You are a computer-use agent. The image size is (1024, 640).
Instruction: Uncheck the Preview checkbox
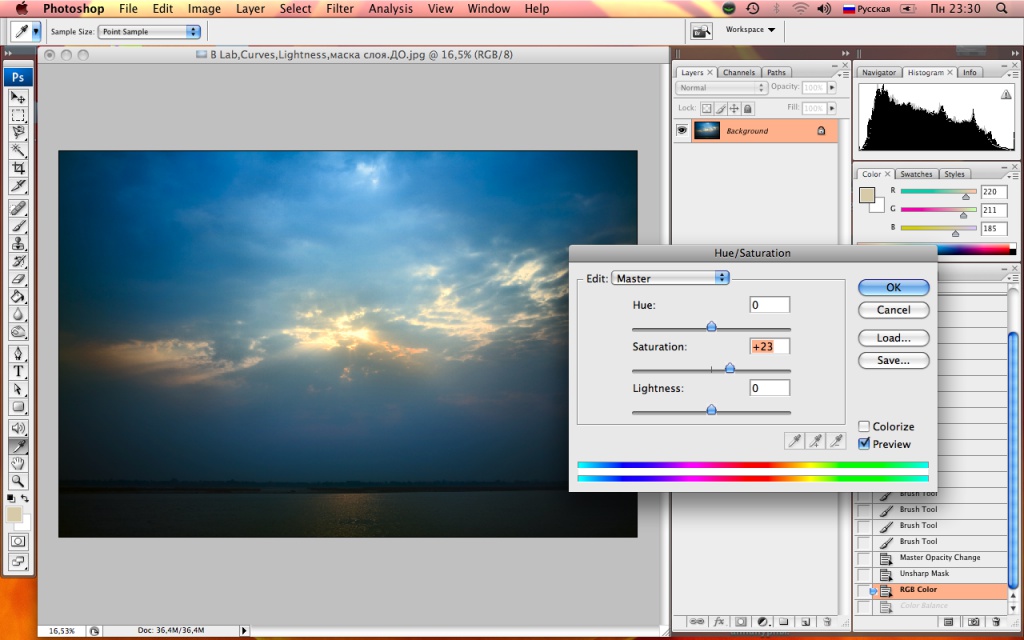864,444
